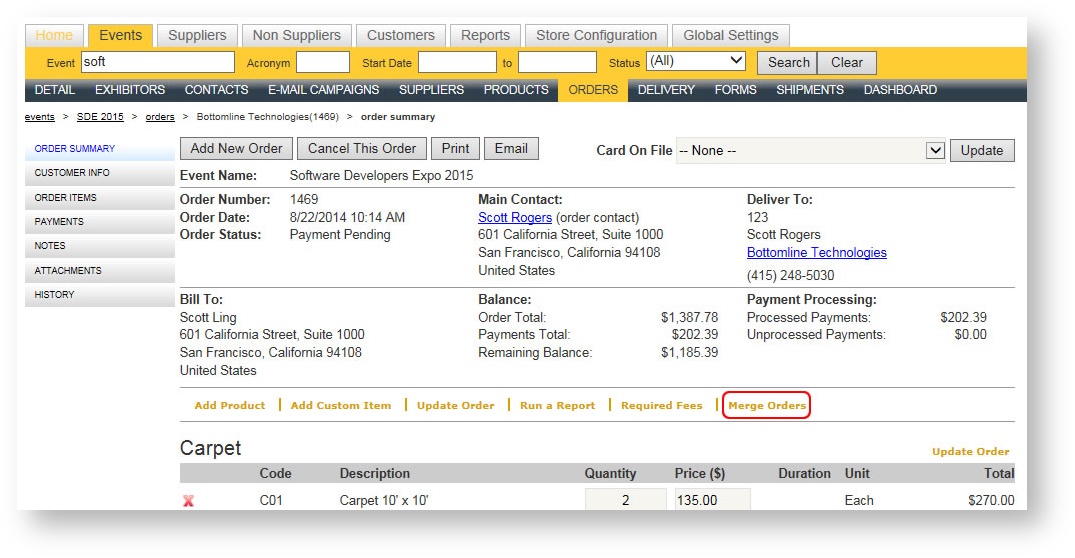Follow the Bottomline Technologies link

[x=816, y=252]
